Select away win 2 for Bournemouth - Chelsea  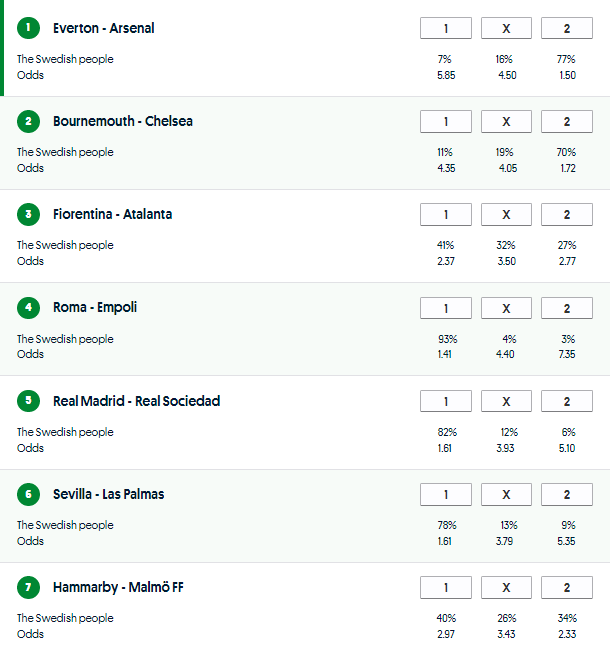pos(566,121)
